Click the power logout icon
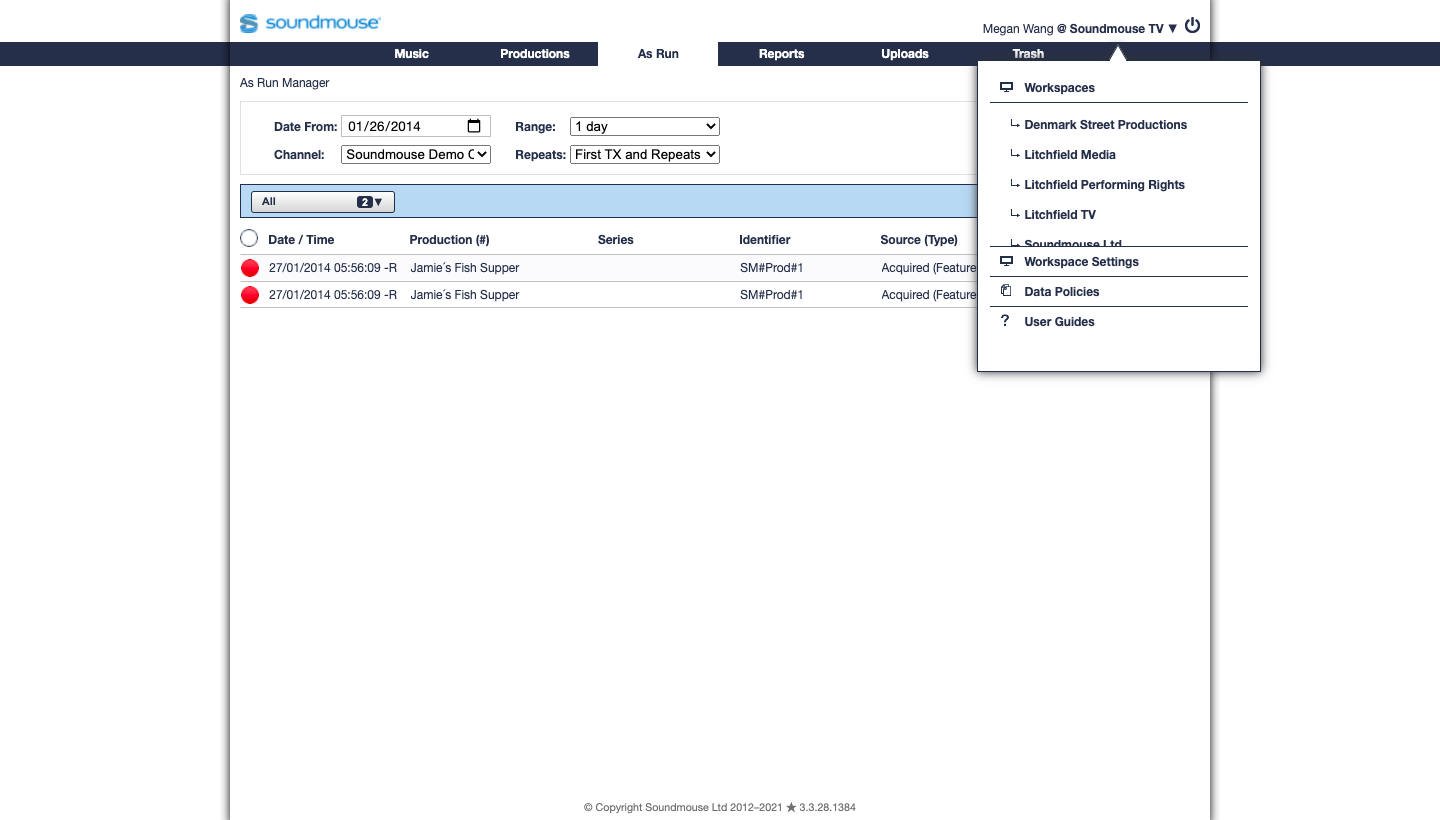Image resolution: width=1440 pixels, height=820 pixels. (x=1192, y=26)
